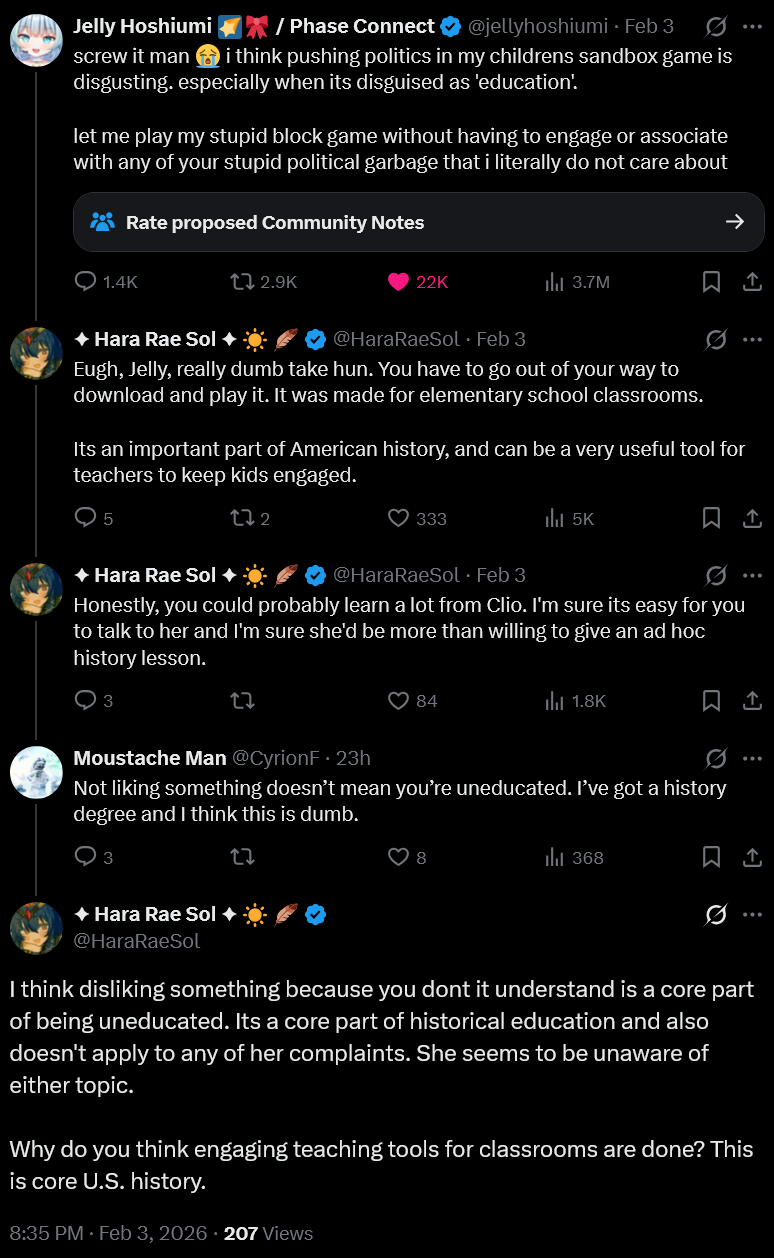Reply to Jelly Hoshiumi's post
This screenshot has width=774, height=1258.
[87, 282]
